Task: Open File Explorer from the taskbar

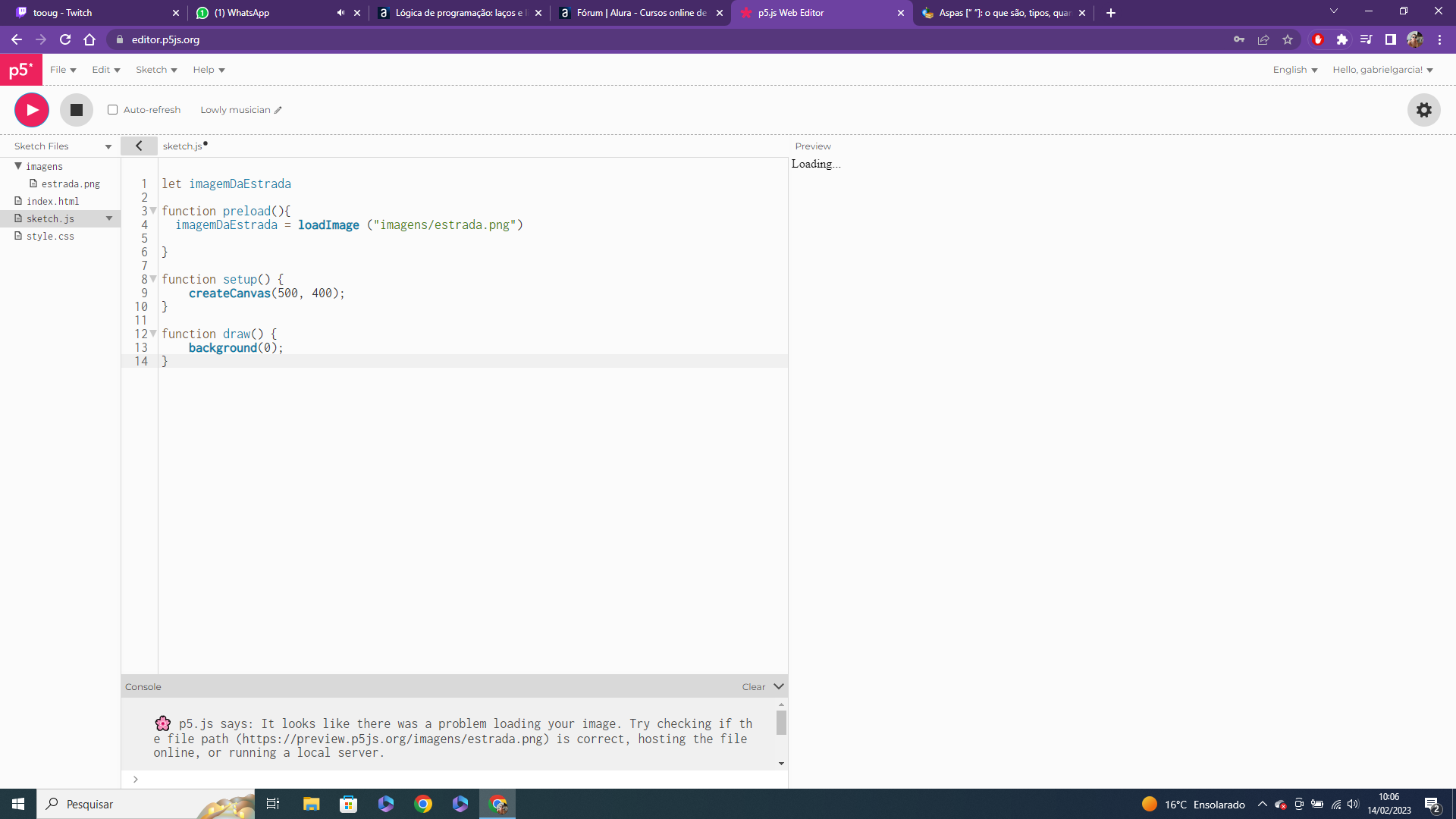Action: pos(311,804)
